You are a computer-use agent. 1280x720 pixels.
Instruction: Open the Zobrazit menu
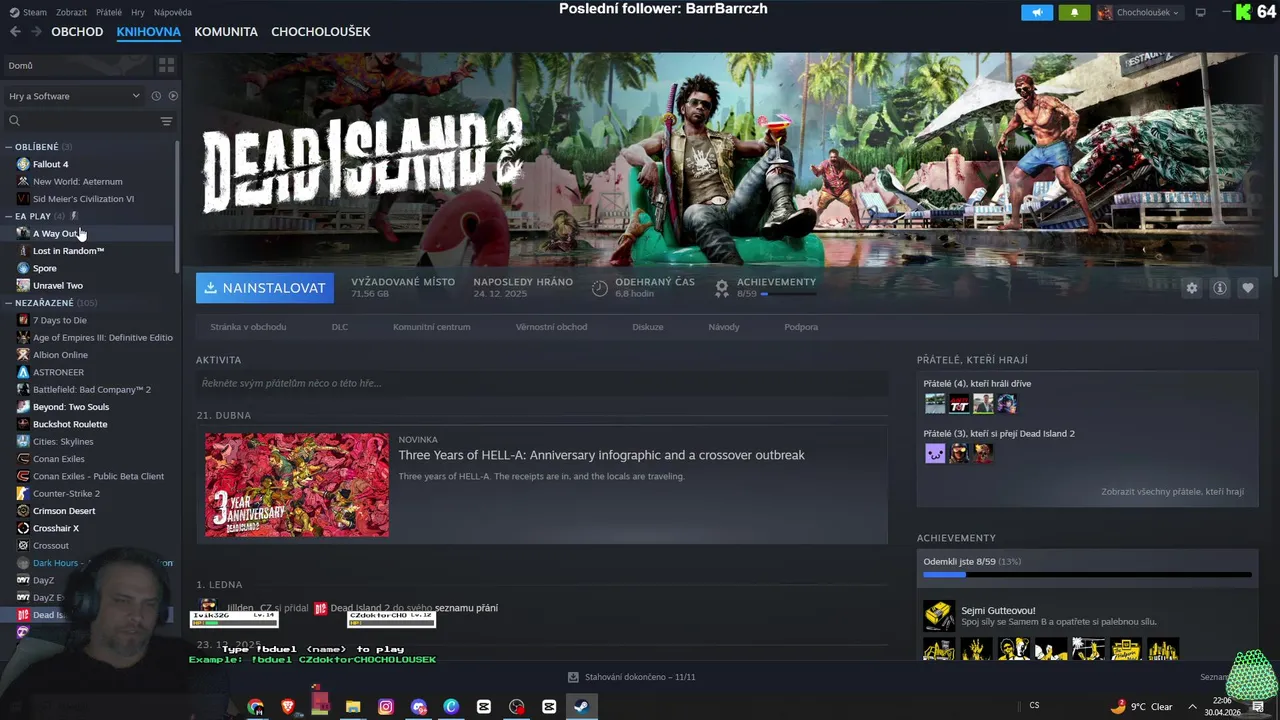point(71,12)
